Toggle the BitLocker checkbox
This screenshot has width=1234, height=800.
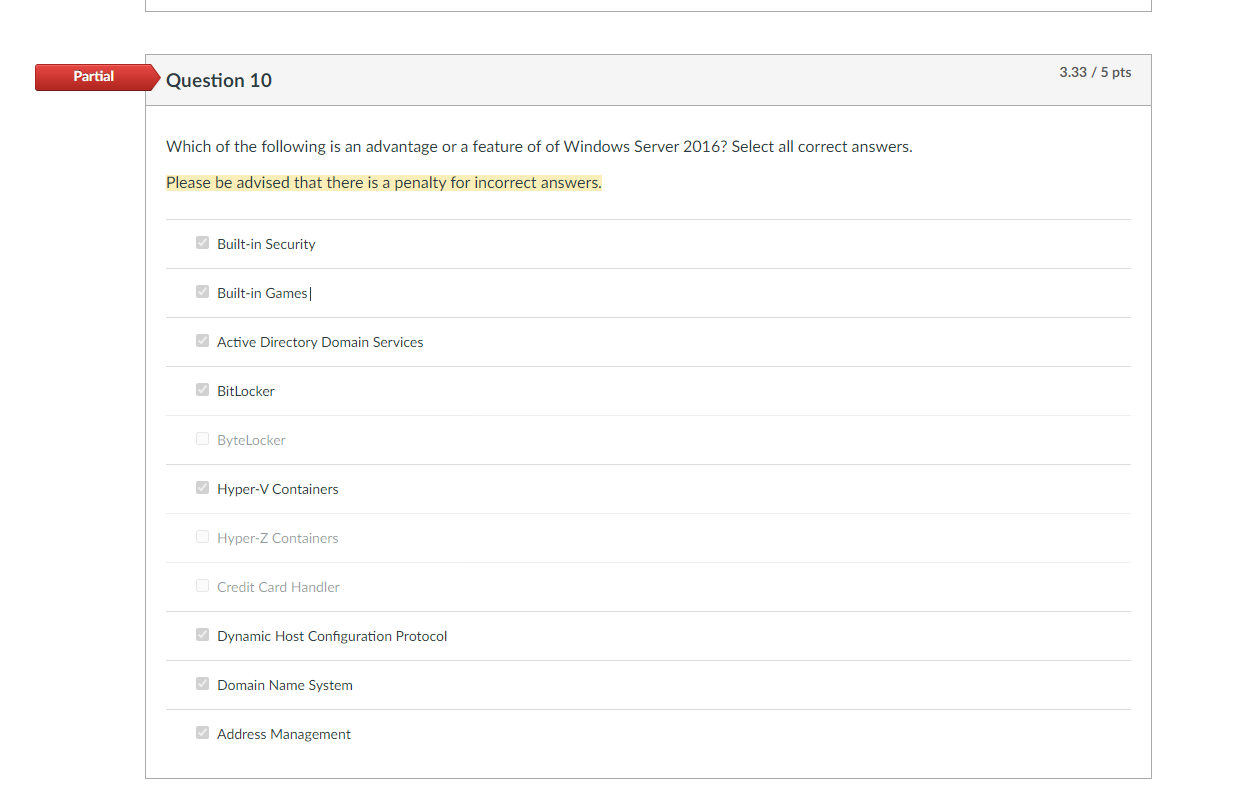tap(202, 390)
